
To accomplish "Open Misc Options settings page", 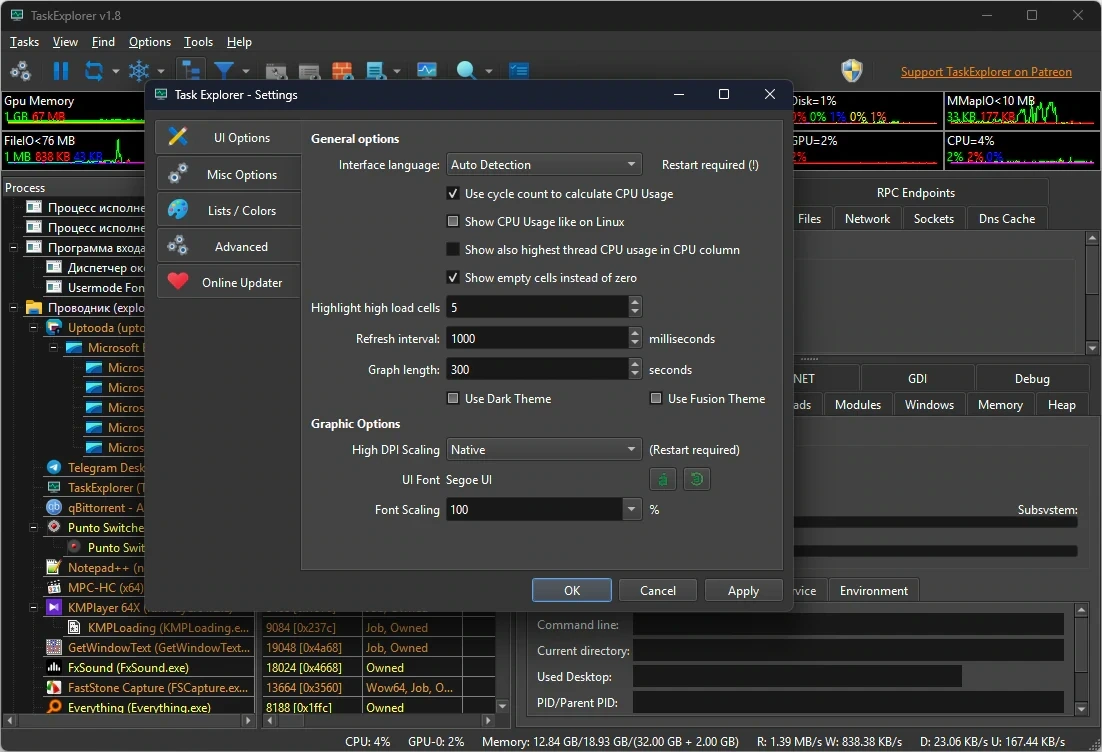I will (228, 174).
